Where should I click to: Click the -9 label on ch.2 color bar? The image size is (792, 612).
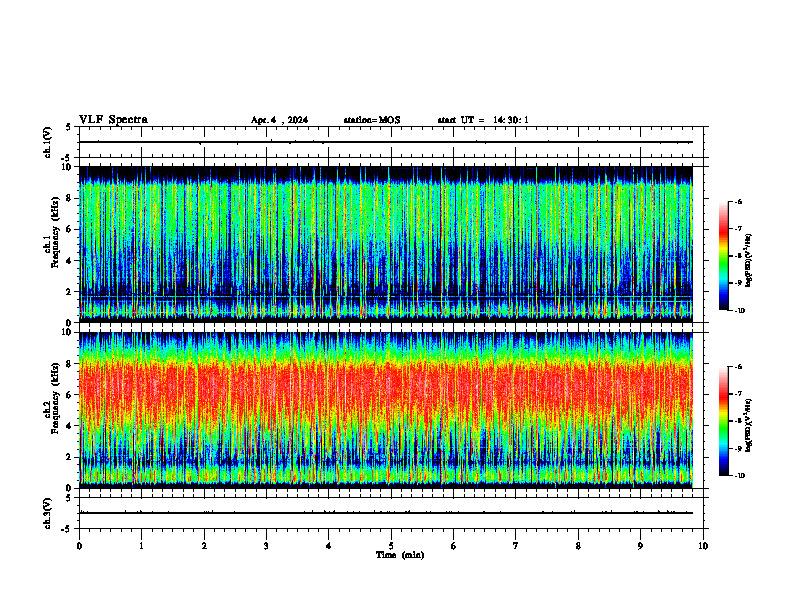(738, 448)
